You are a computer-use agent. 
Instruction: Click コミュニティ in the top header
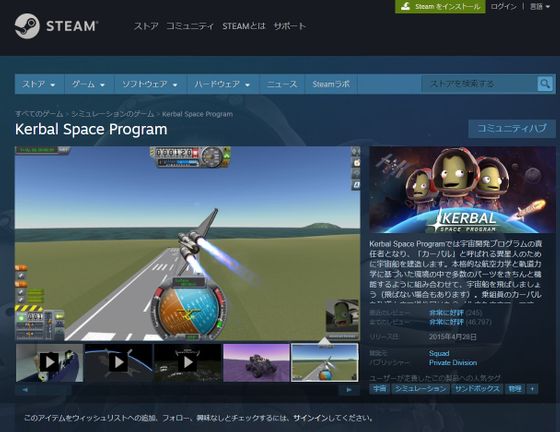190,26
